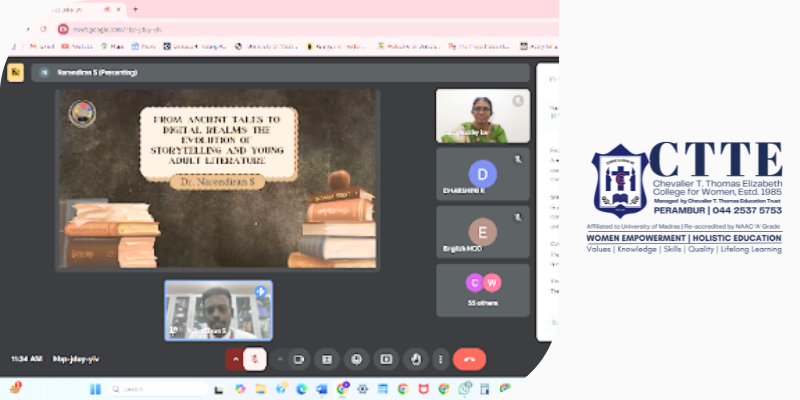Unmute the microphone button

[x=255, y=359]
